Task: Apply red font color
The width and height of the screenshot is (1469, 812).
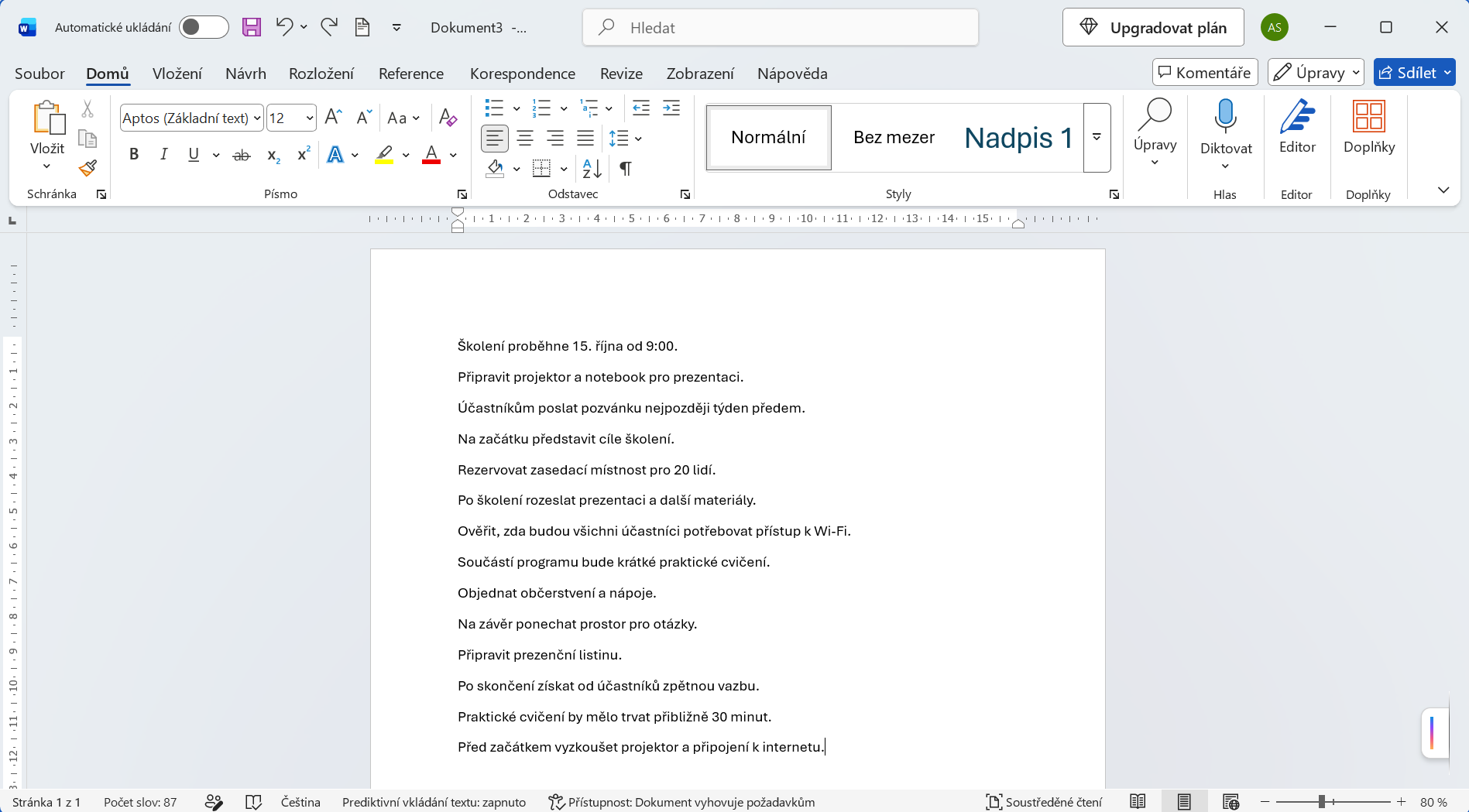Action: [431, 155]
